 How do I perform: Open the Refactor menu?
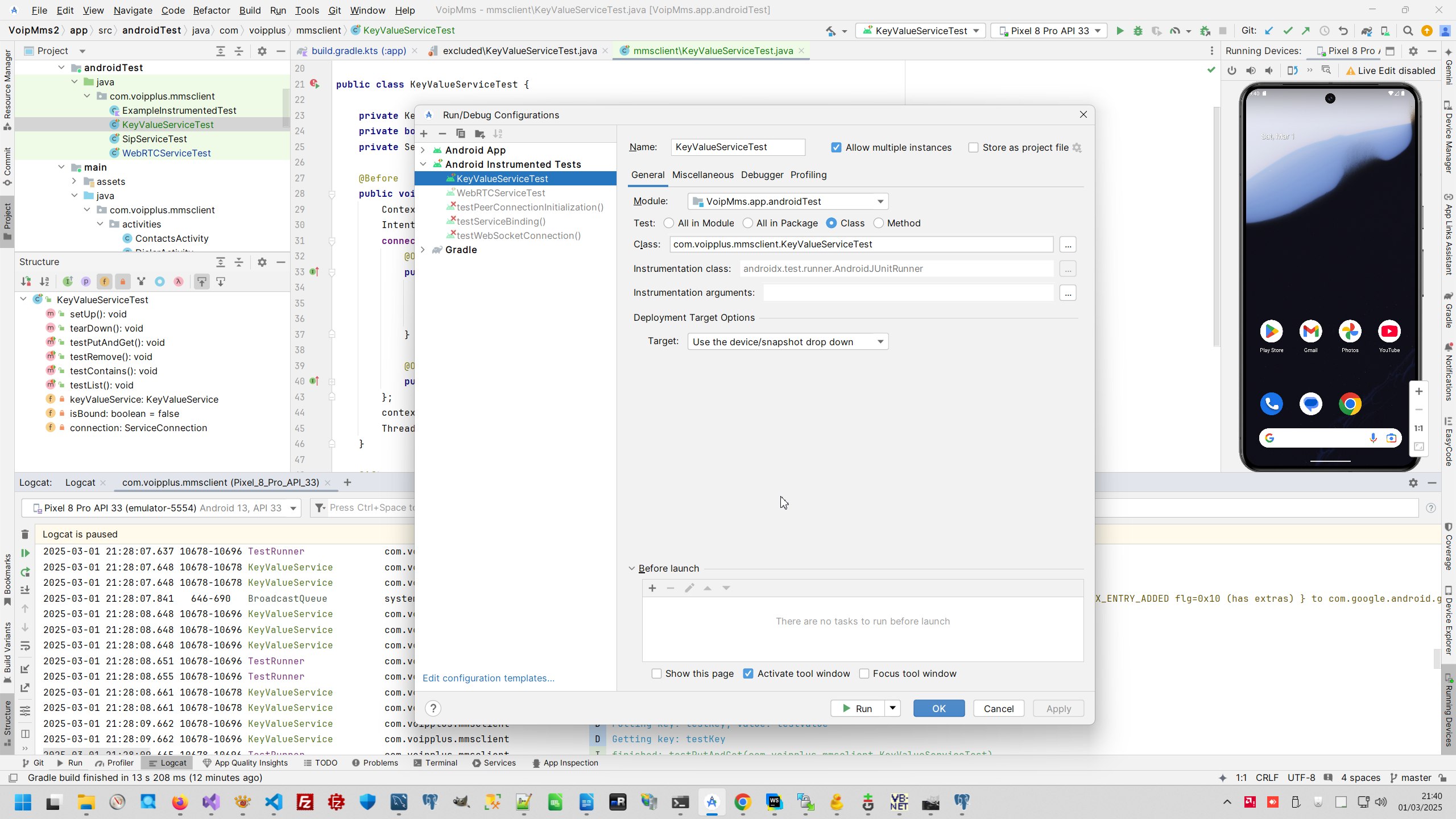pos(211,10)
